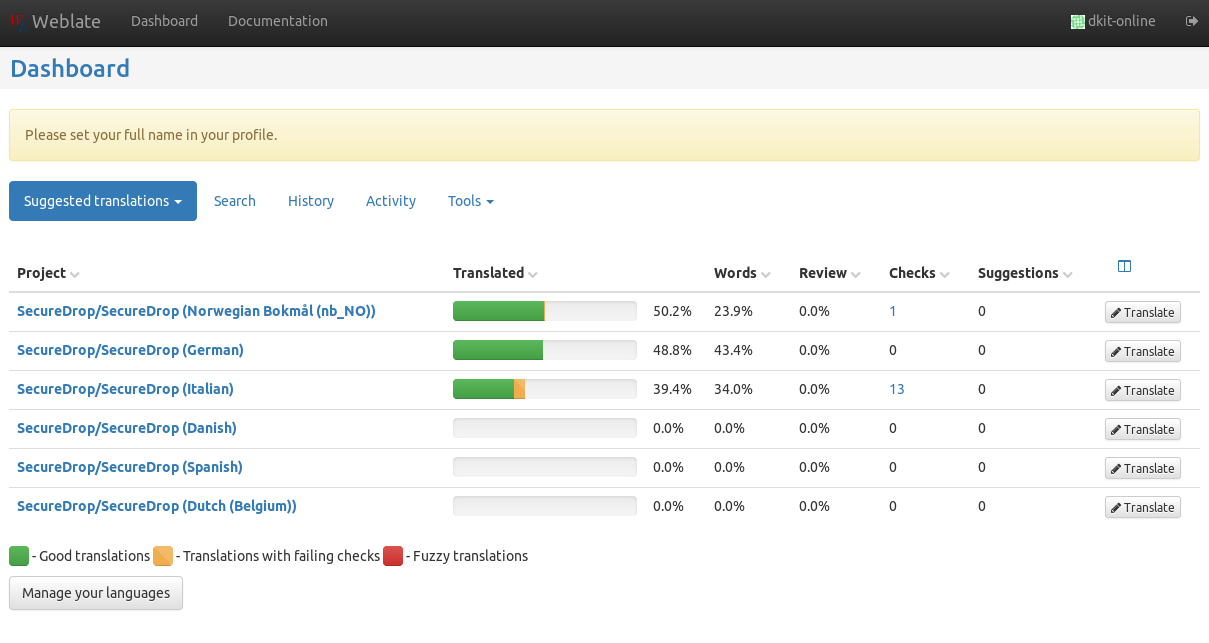The height and width of the screenshot is (643, 1209).
Task: Open the Dashboard navbar item
Action: 164,21
